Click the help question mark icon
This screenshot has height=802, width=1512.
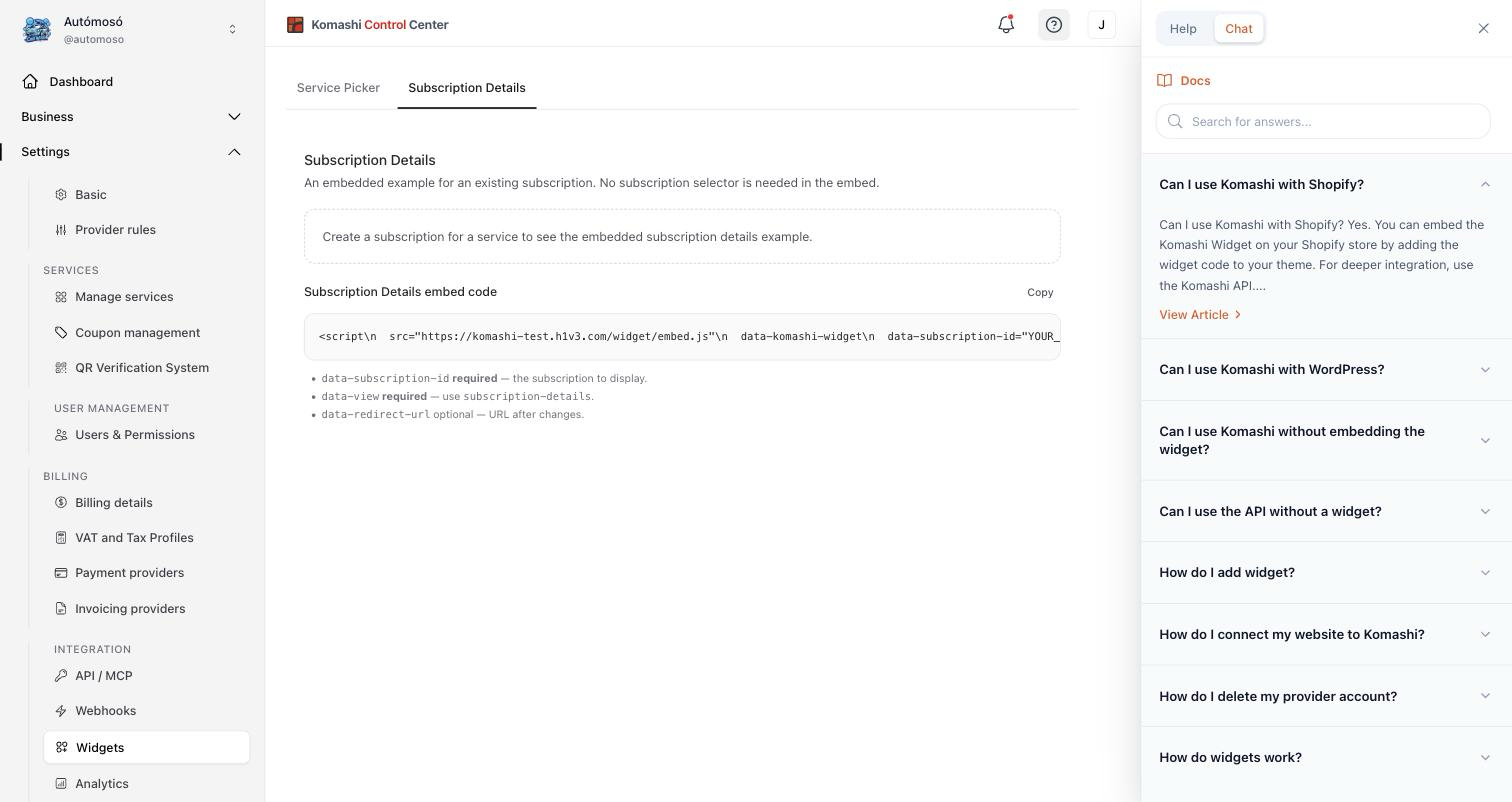click(x=1054, y=25)
